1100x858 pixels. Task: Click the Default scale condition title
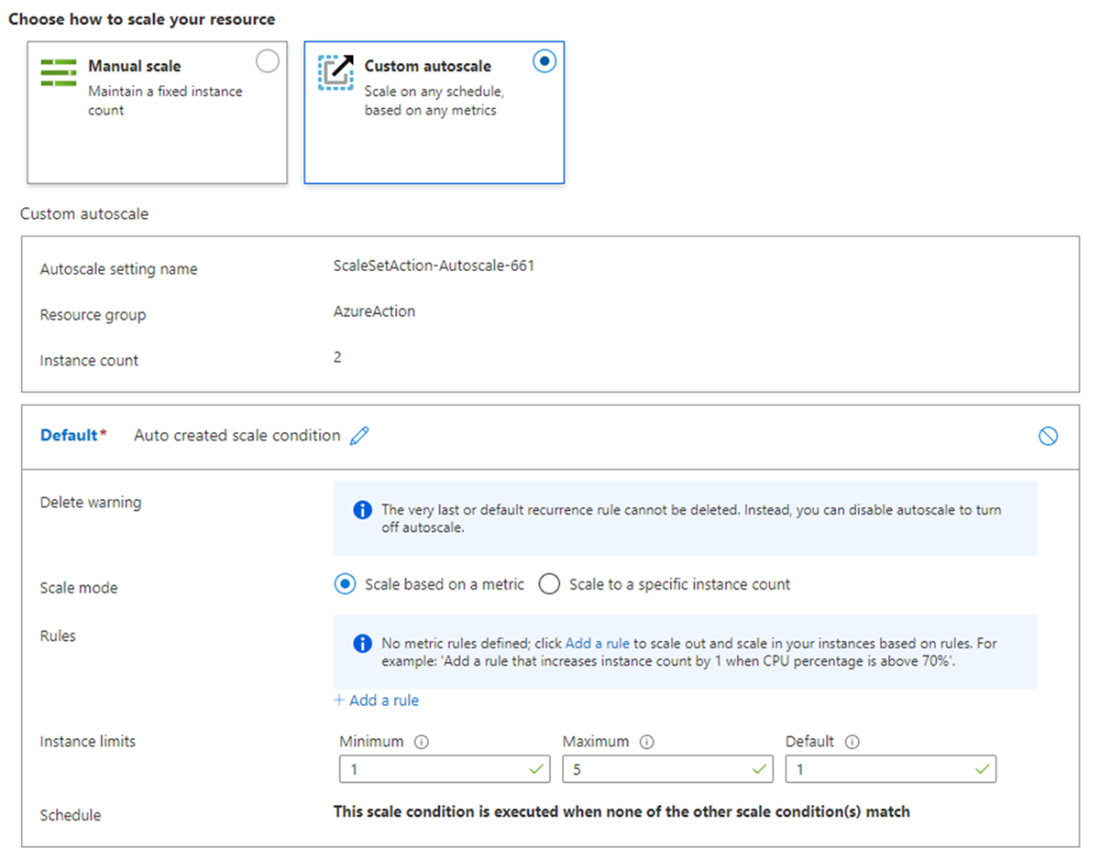69,436
